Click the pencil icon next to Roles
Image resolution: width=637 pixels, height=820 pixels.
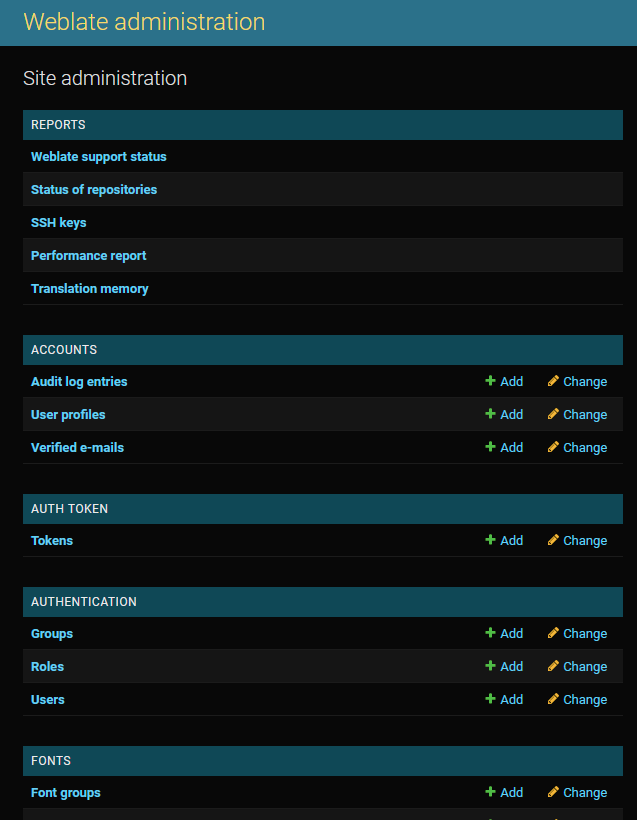[x=552, y=666]
